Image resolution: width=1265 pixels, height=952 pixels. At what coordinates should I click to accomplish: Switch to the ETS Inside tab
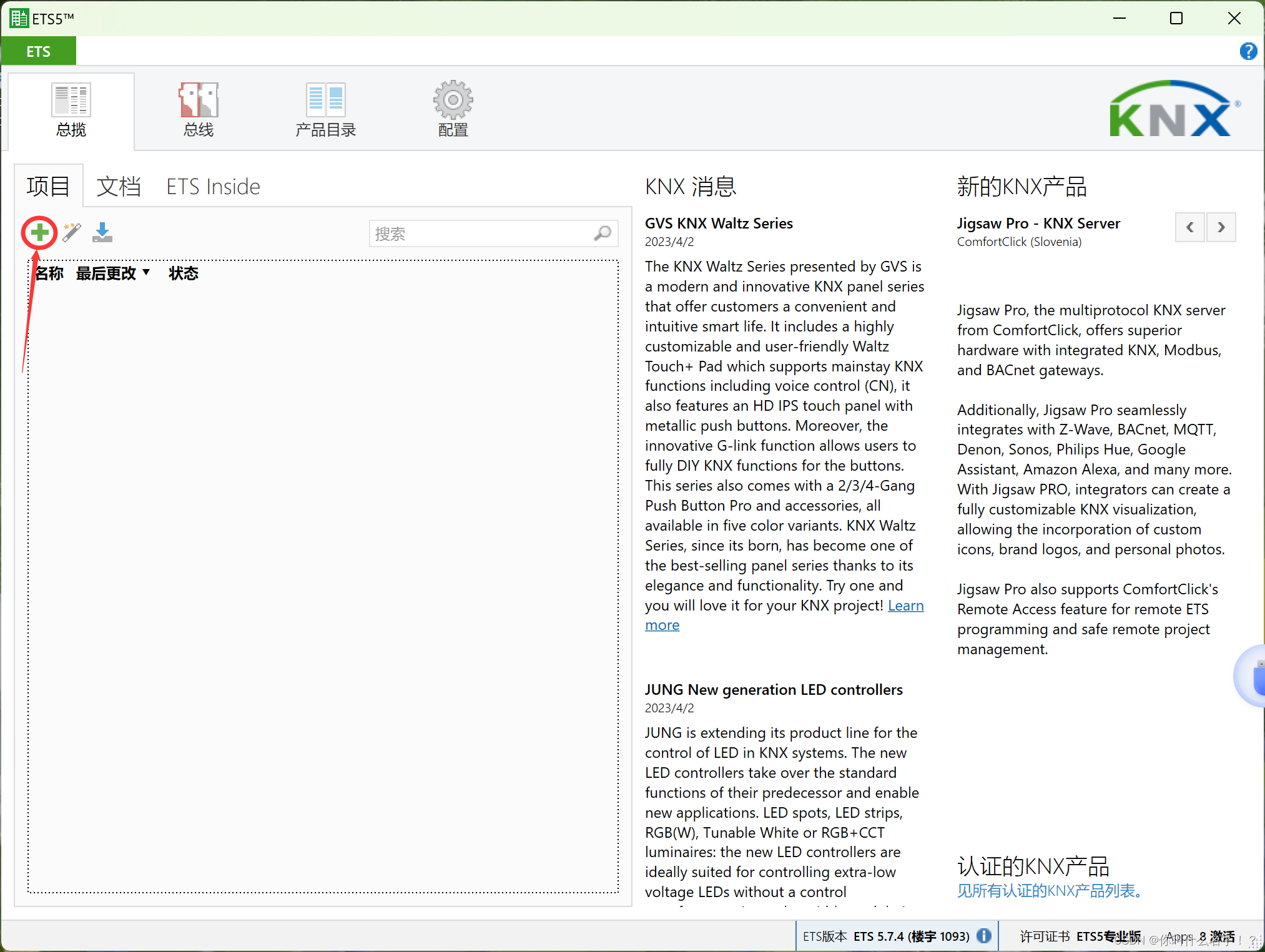tap(213, 186)
